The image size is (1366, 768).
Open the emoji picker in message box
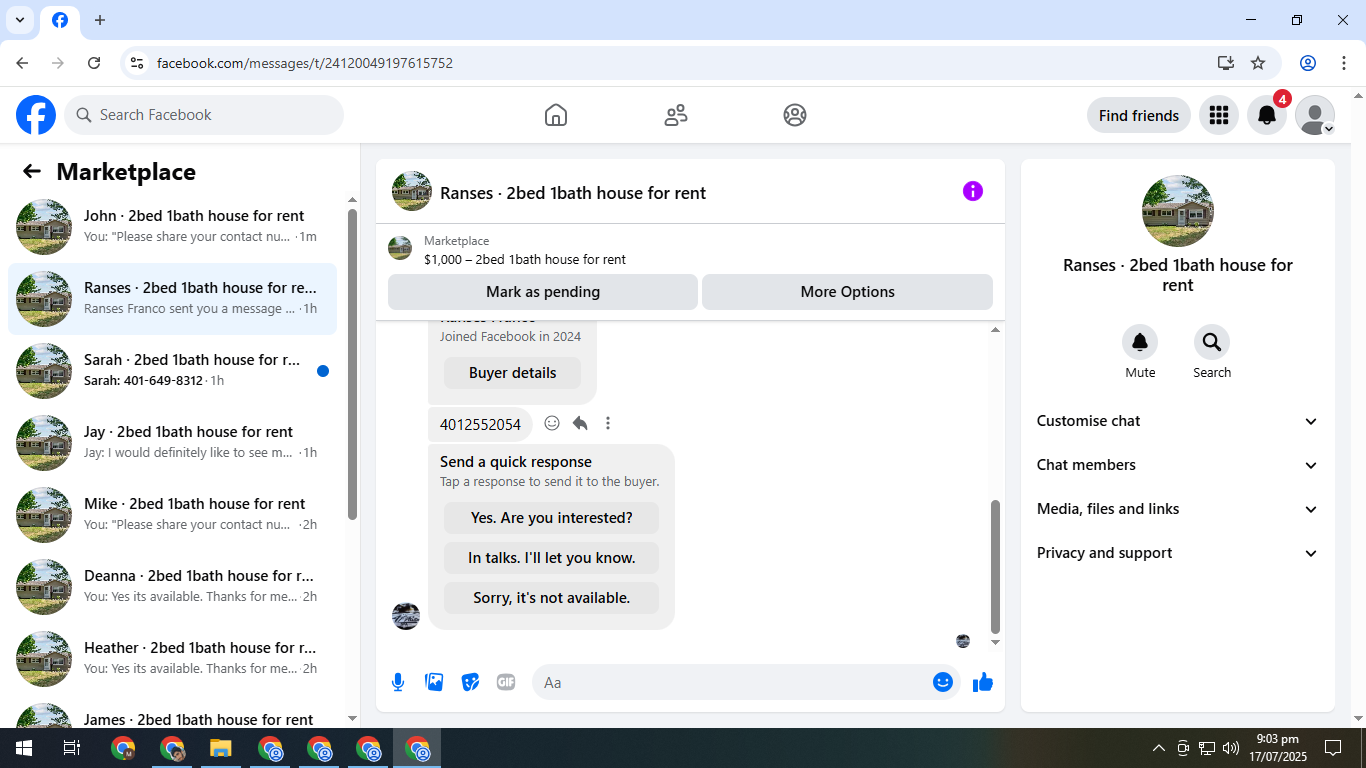point(943,682)
